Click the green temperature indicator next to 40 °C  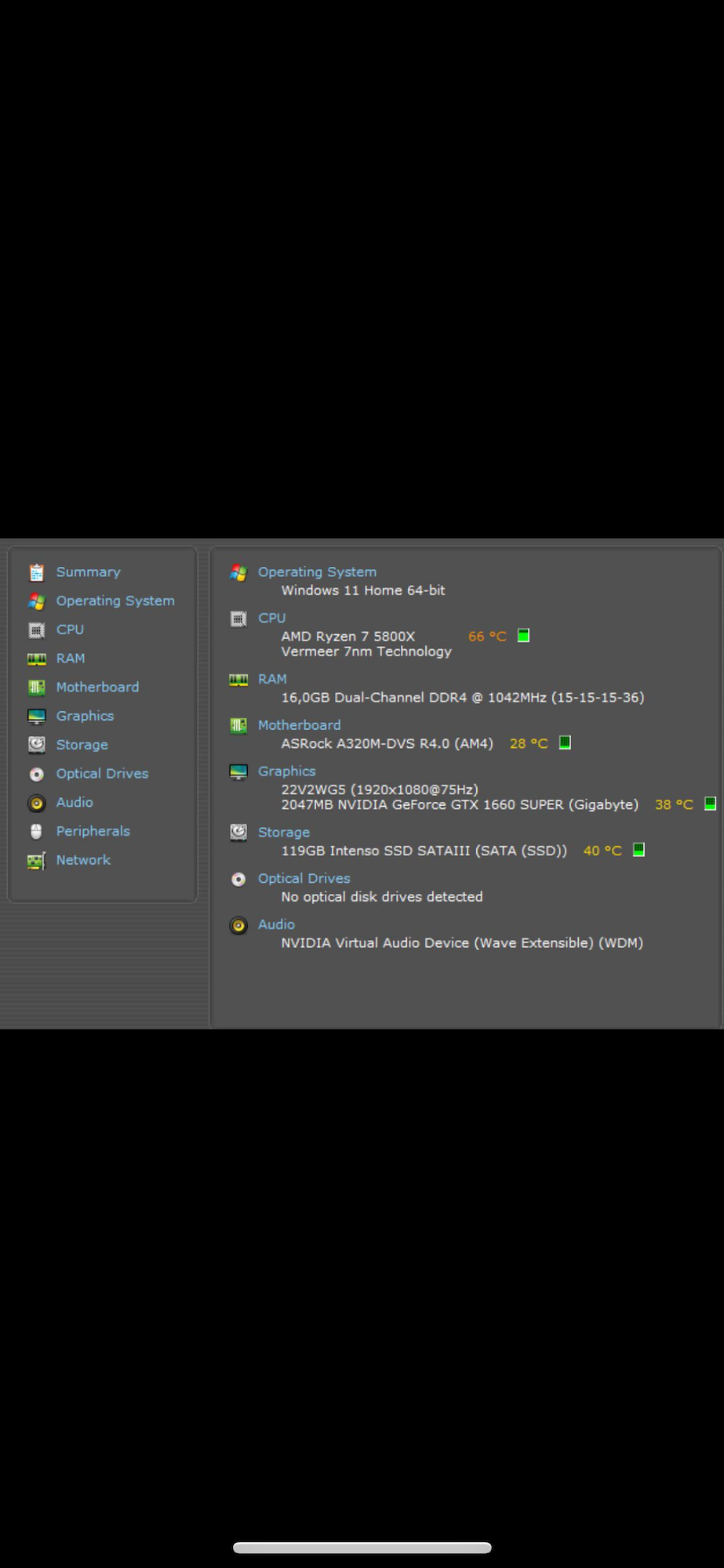pos(639,850)
